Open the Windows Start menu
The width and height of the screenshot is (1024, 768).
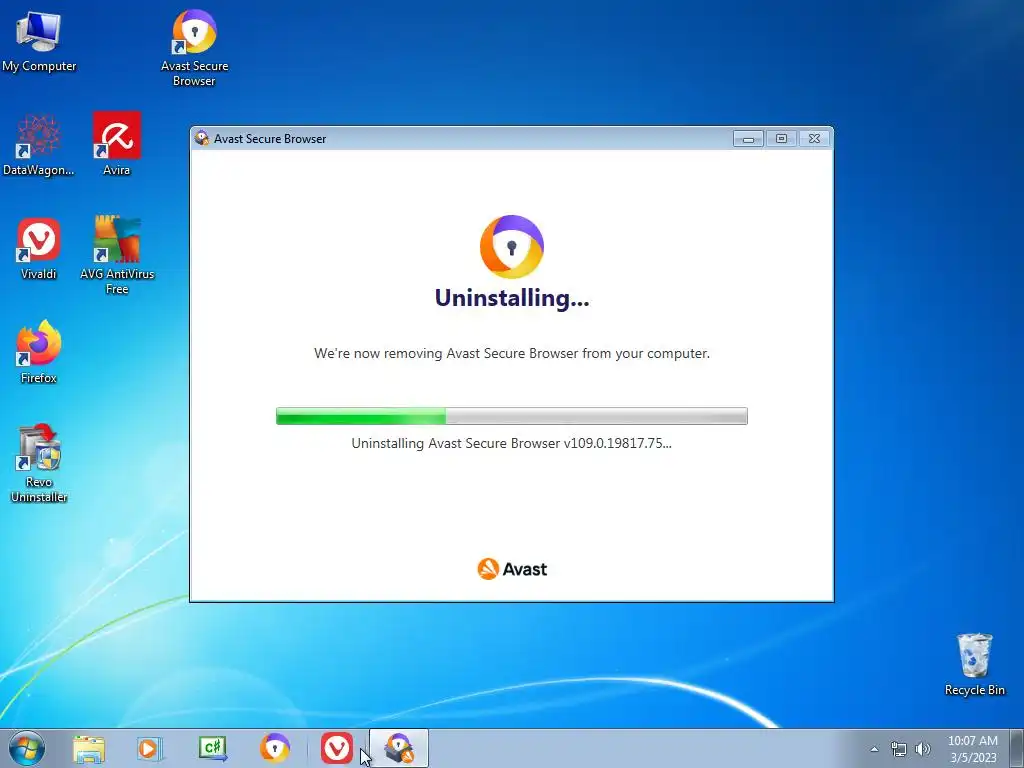(x=27, y=748)
